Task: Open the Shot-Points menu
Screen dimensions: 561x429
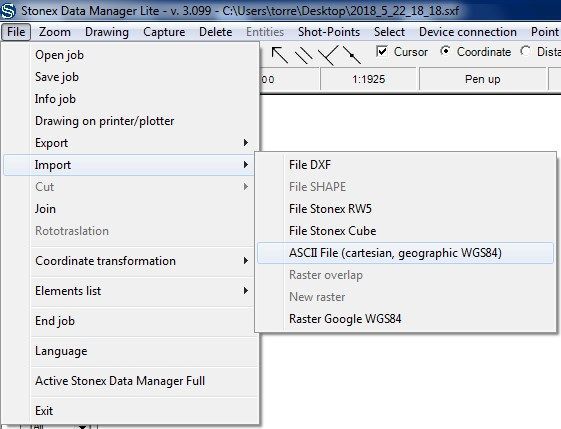Action: 329,32
